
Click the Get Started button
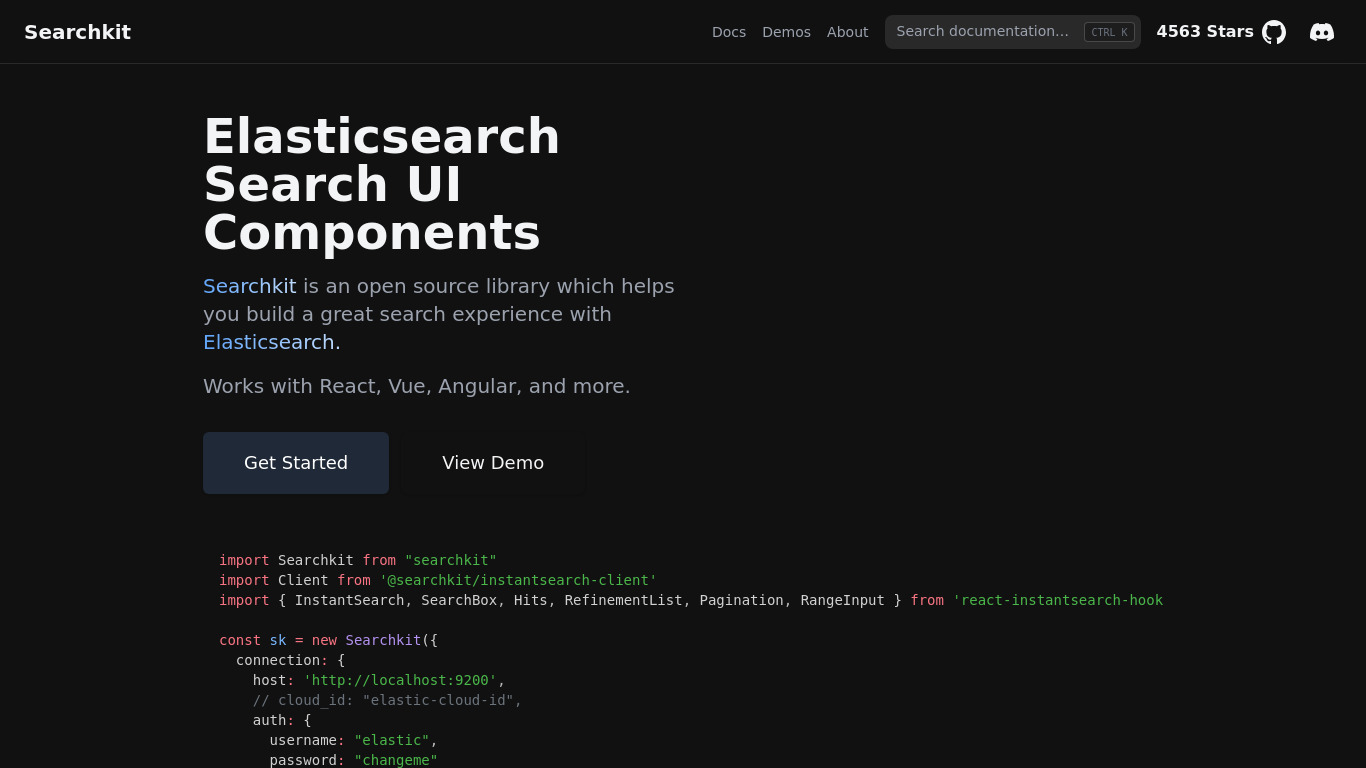tap(296, 463)
